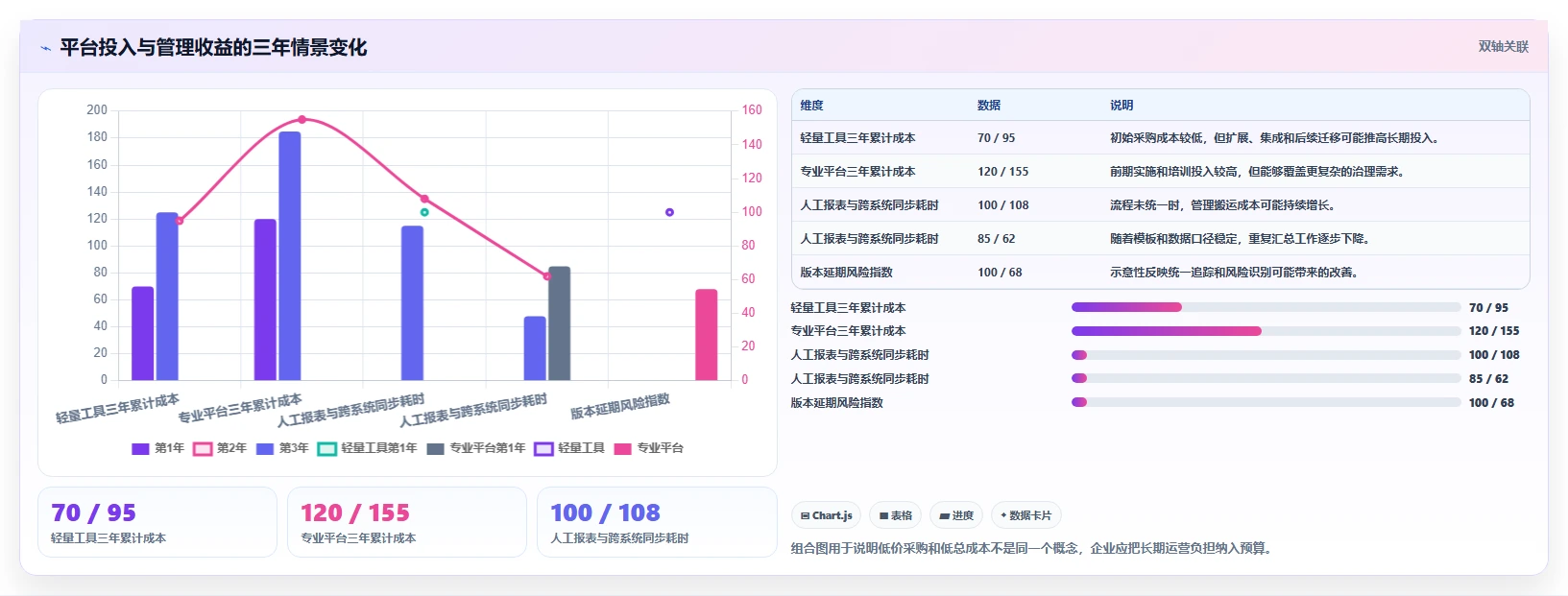This screenshot has height=596, width=1568.
Task: Click the gray 专业平台第1年 bar
Action: click(560, 323)
